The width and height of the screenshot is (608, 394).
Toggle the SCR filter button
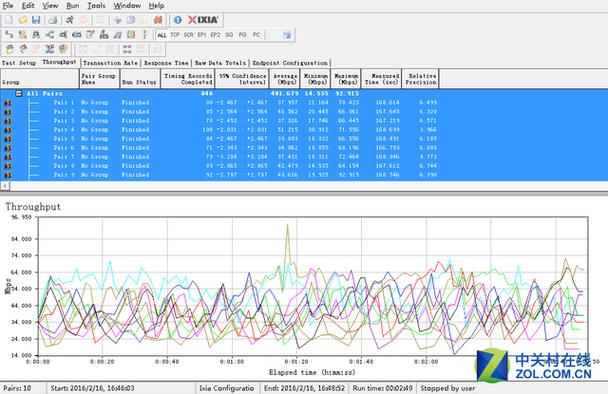pyautogui.click(x=188, y=35)
